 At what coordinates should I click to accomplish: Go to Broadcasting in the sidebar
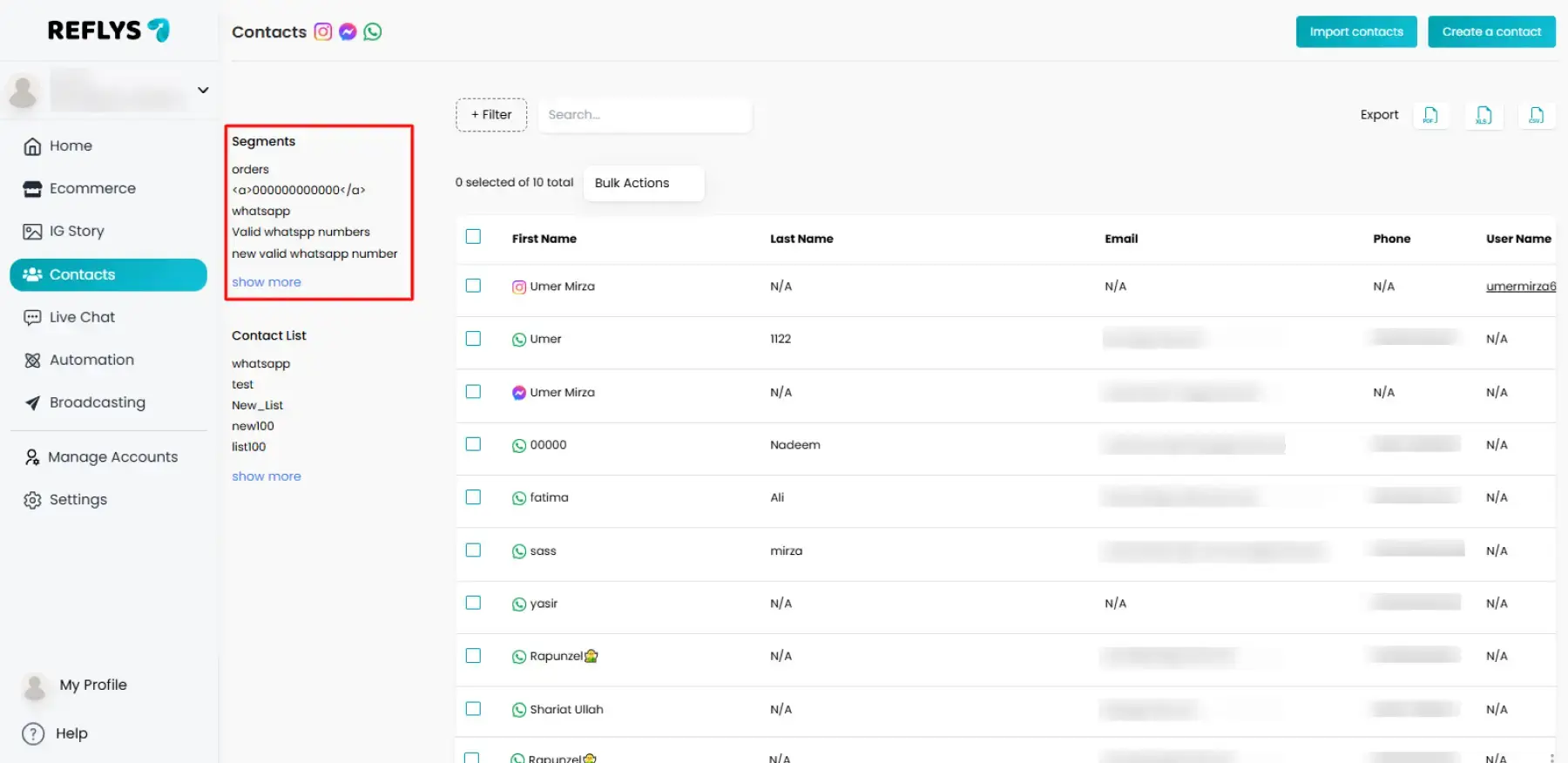(97, 402)
